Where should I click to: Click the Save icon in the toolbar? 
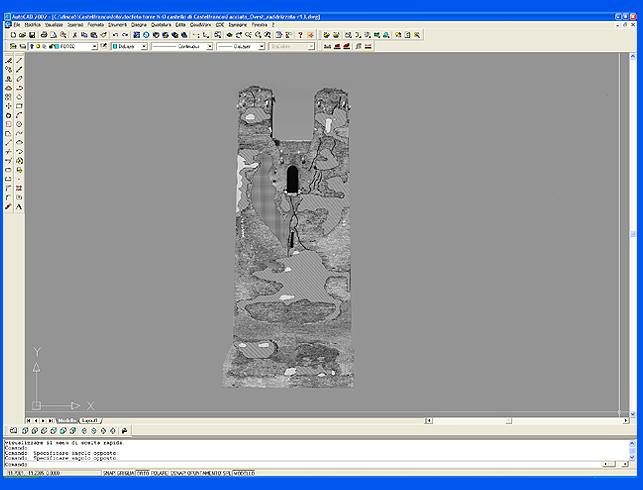coord(31,35)
